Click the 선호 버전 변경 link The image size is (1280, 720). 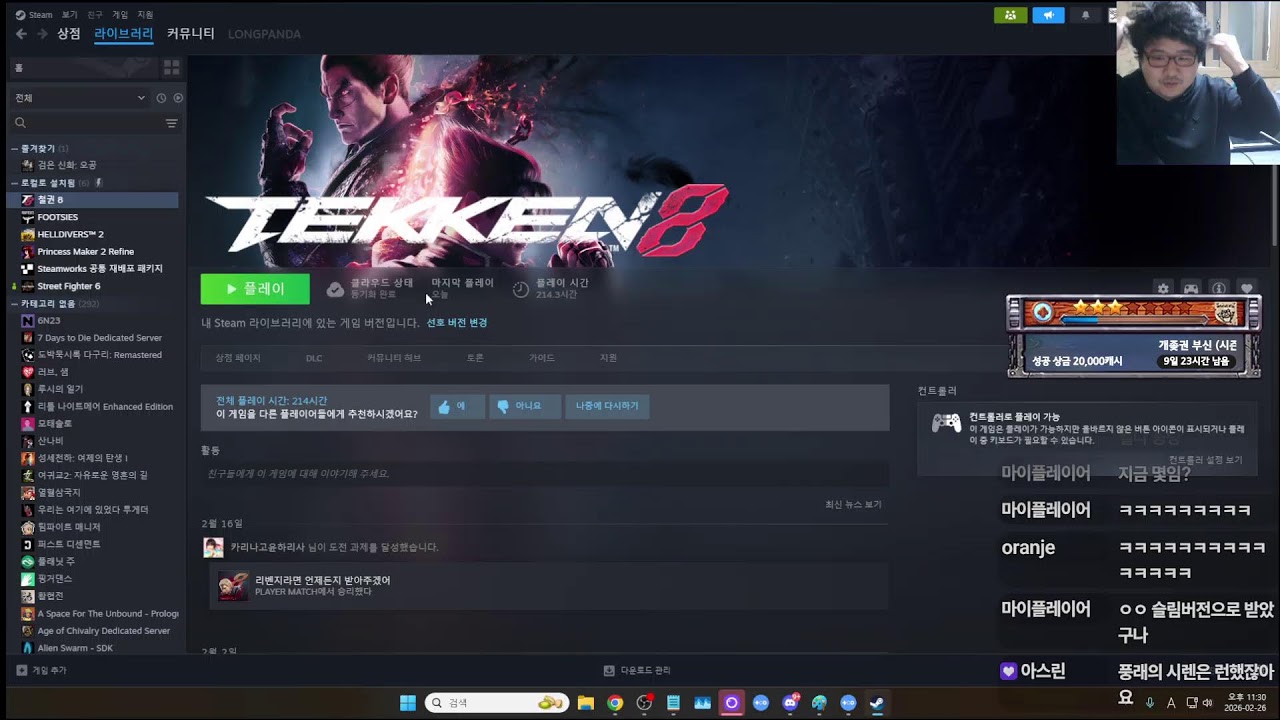coord(457,323)
